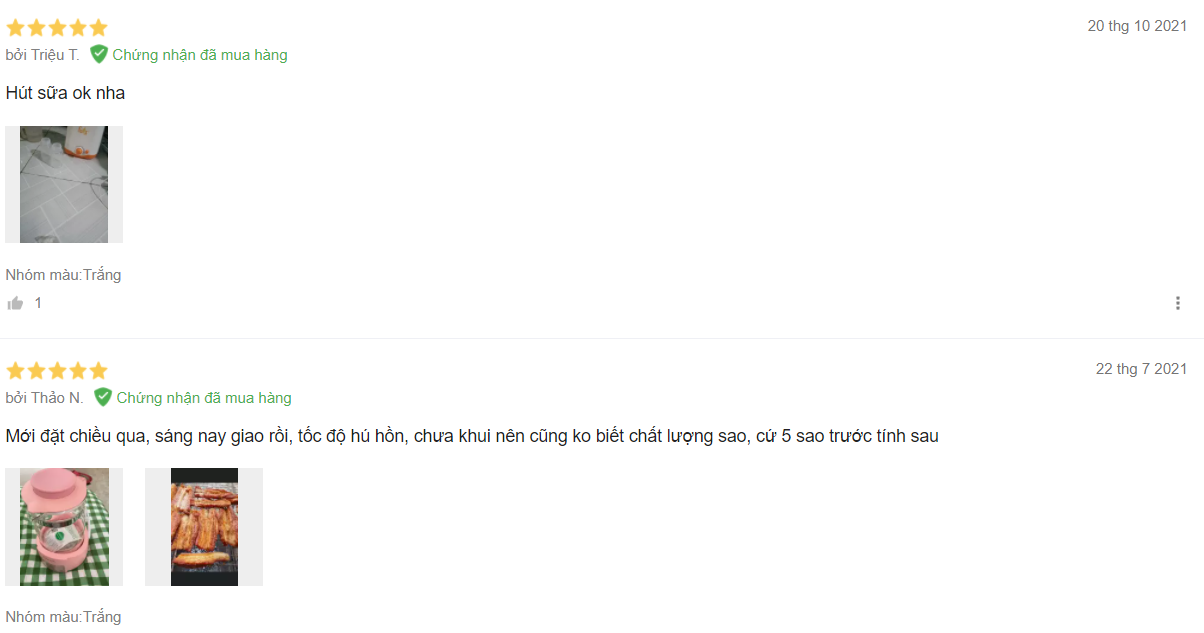1204x633 pixels.
Task: Click the reviewer name Triệu T.
Action: (x=55, y=55)
